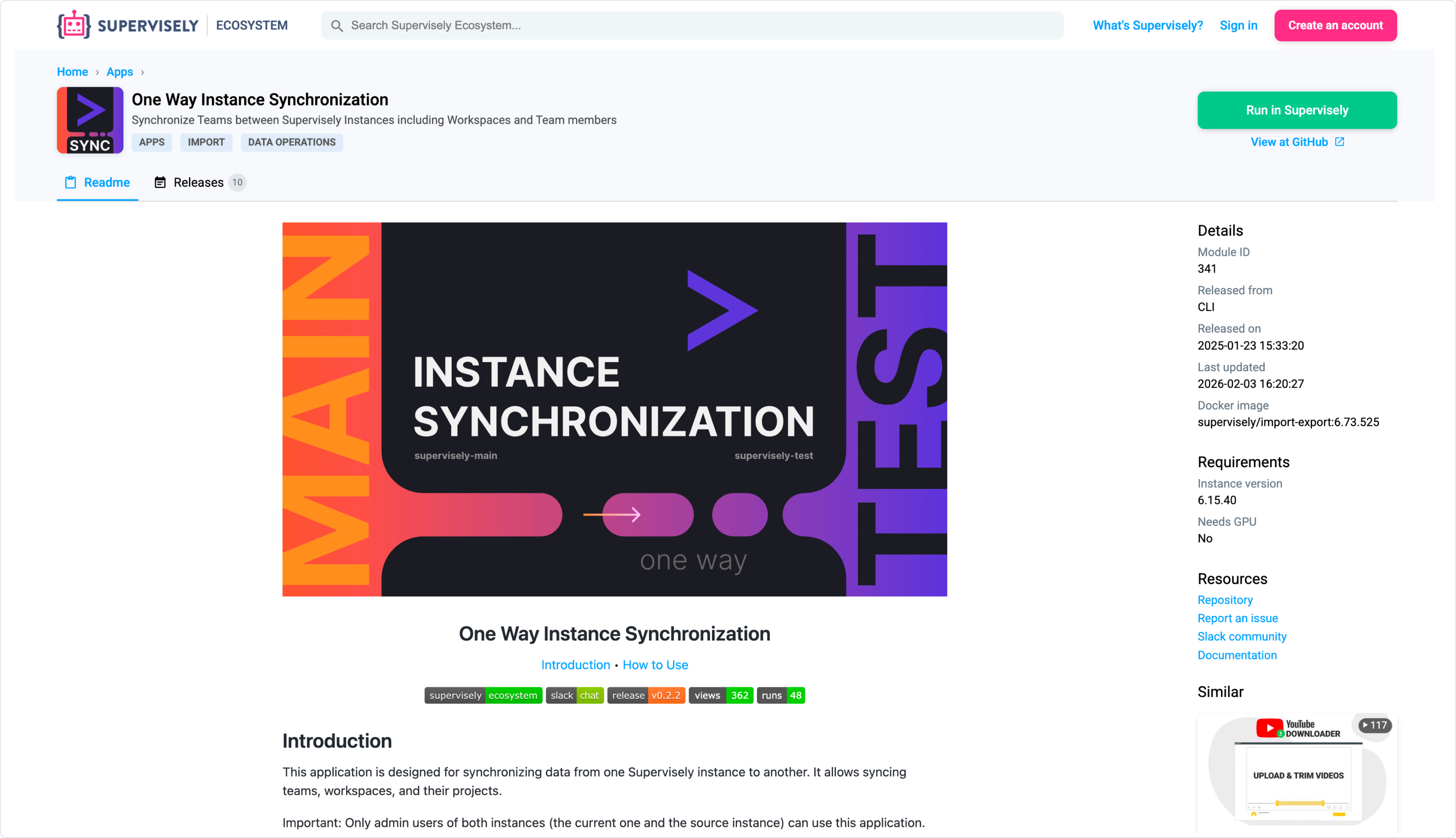Image resolution: width=1456 pixels, height=838 pixels.
Task: Click the Supervisely robot logo icon
Action: 74,25
